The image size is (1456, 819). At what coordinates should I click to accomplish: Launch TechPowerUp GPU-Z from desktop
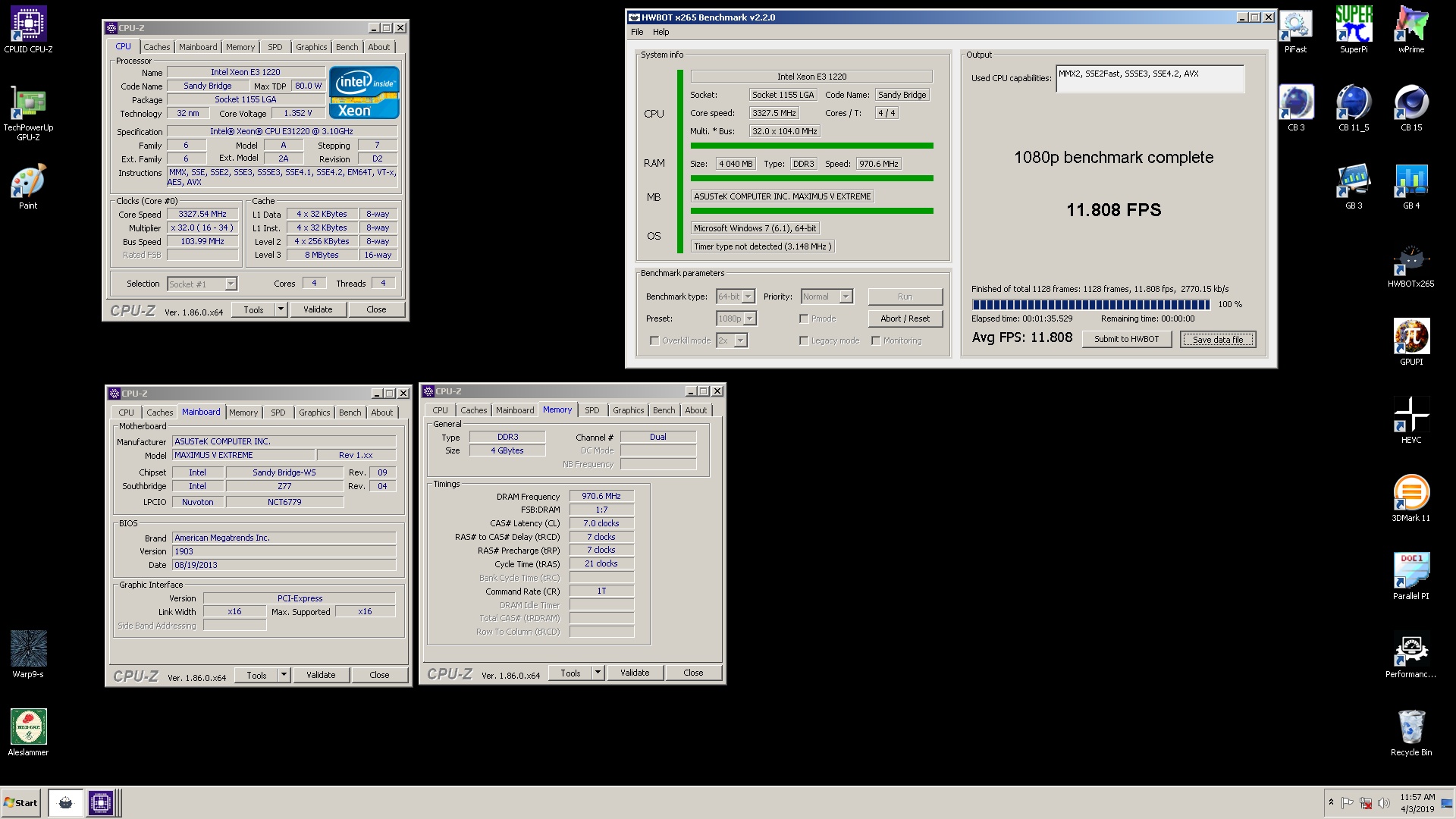[28, 114]
